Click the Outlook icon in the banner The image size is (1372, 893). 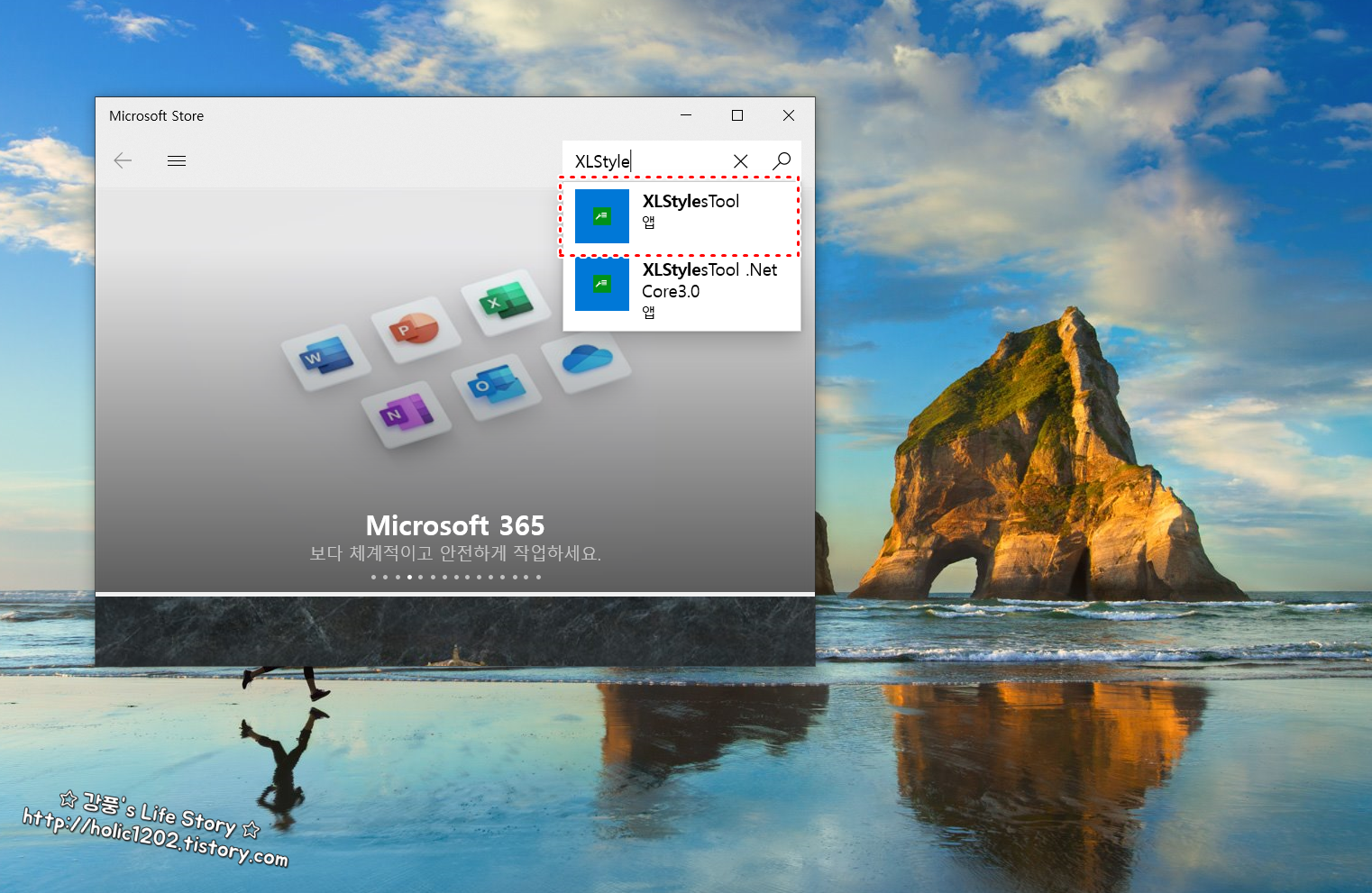coord(496,387)
